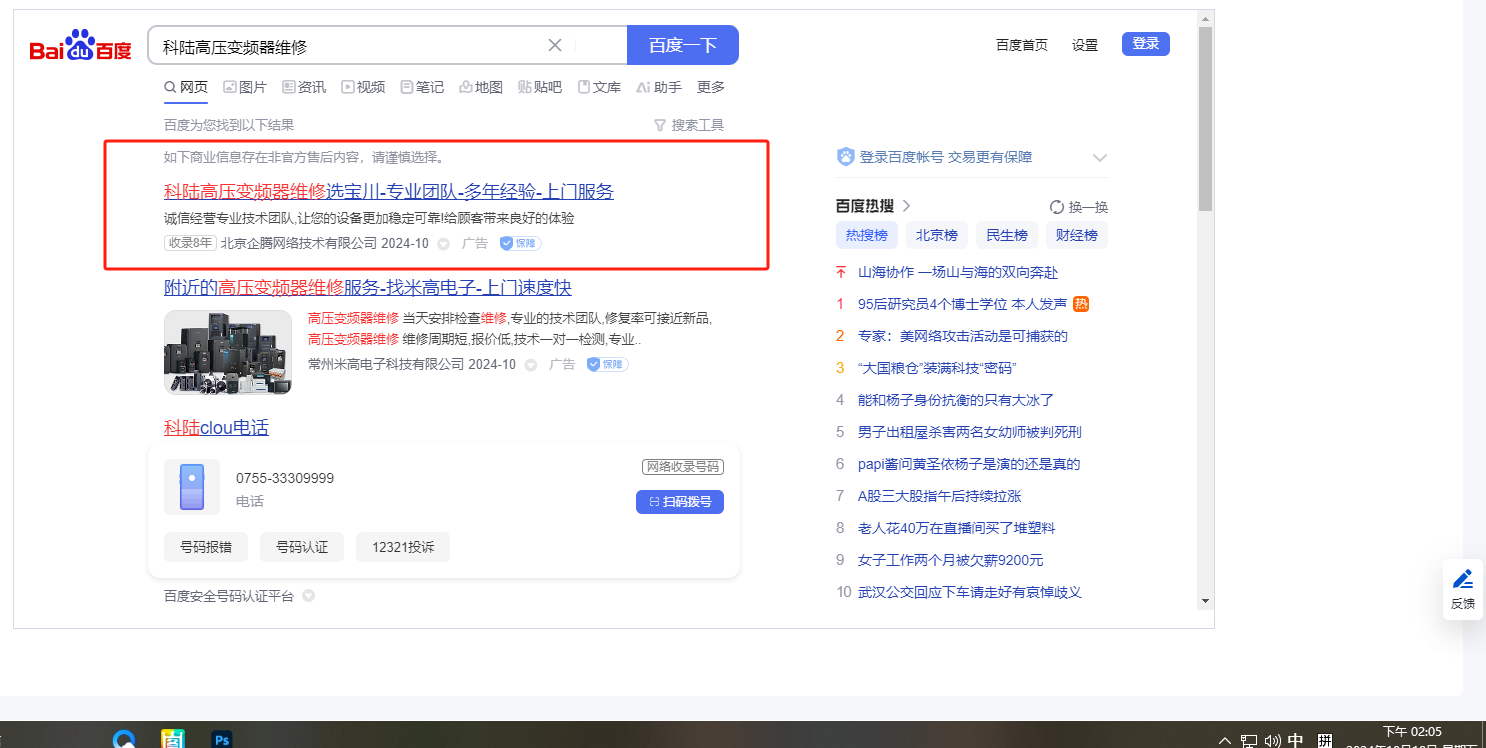Click the 换一换 refresh icon in hot search
The width and height of the screenshot is (1486, 748).
point(1056,207)
